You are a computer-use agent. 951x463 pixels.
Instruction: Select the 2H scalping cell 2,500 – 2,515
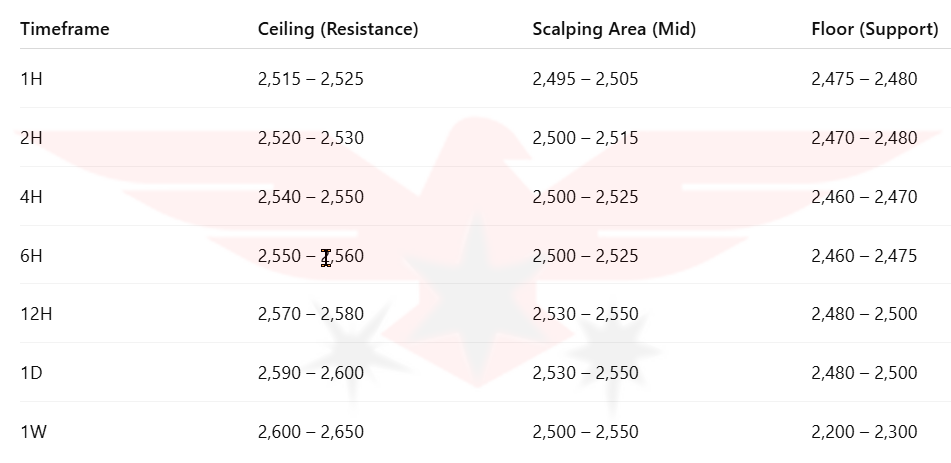coord(585,138)
